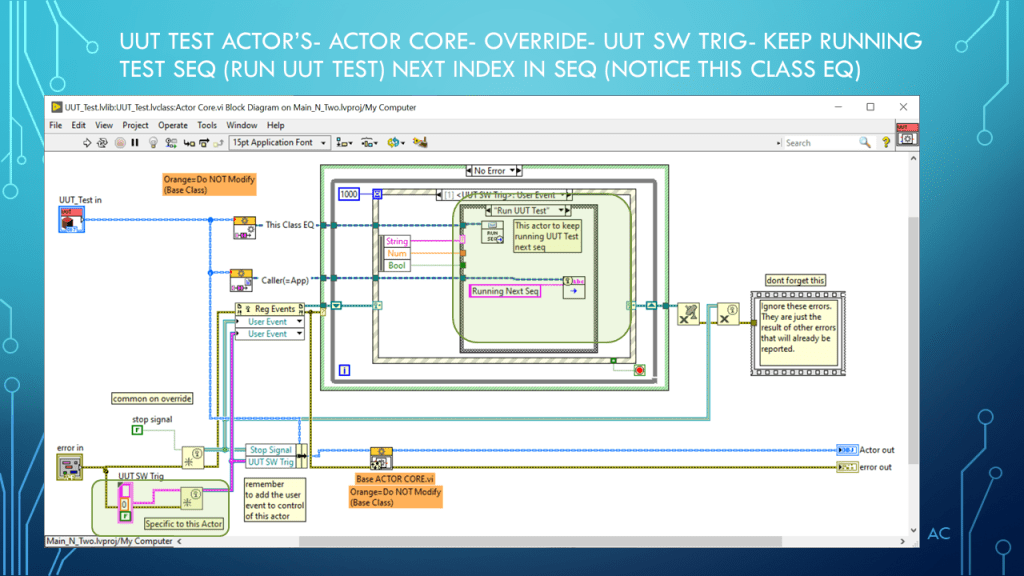Screen dimensions: 1024x576
Task: Click the Search input field
Action: pyautogui.click(x=820, y=143)
